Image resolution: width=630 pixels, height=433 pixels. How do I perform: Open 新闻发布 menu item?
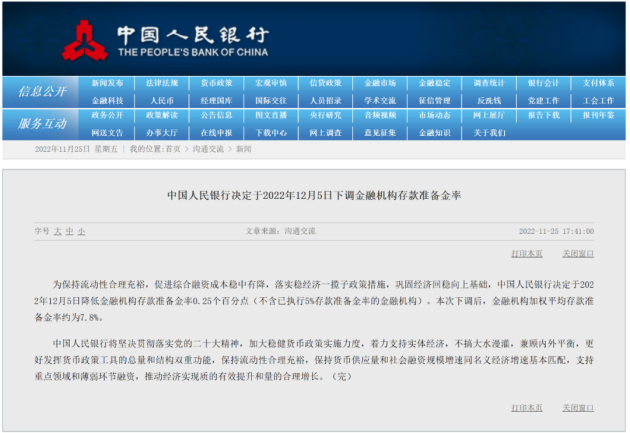[108, 83]
